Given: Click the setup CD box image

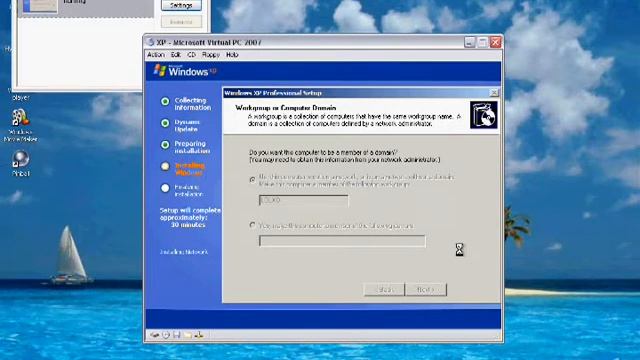Looking at the screenshot, I should point(484,115).
